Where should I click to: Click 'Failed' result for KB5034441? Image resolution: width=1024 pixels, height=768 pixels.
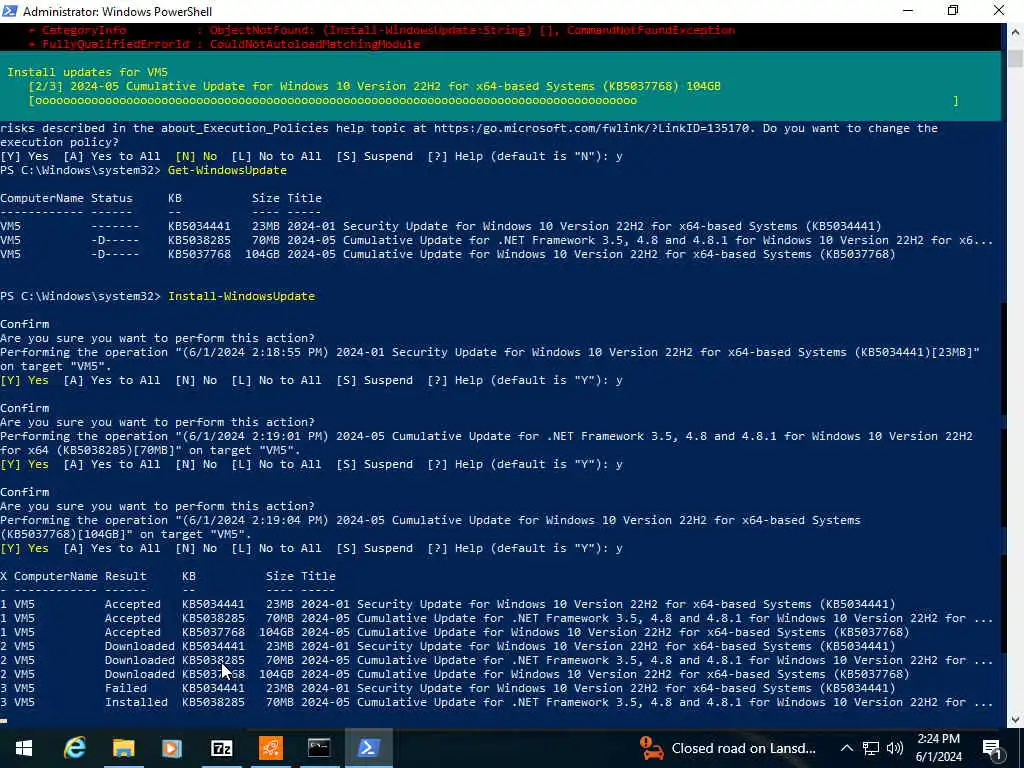tap(125, 688)
